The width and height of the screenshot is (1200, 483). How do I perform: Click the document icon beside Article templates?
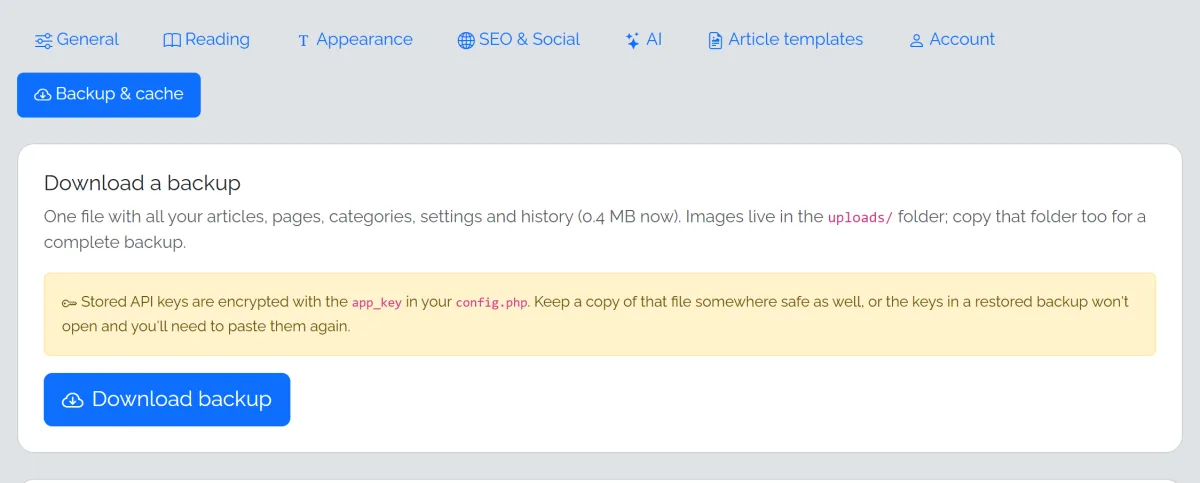pos(715,41)
